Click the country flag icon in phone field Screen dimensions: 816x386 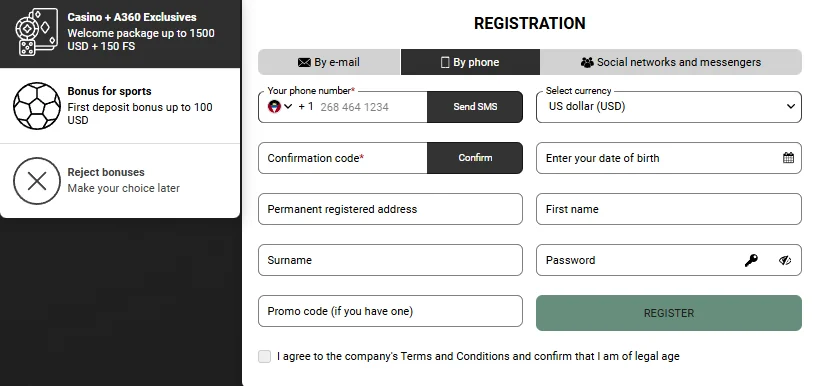[274, 107]
